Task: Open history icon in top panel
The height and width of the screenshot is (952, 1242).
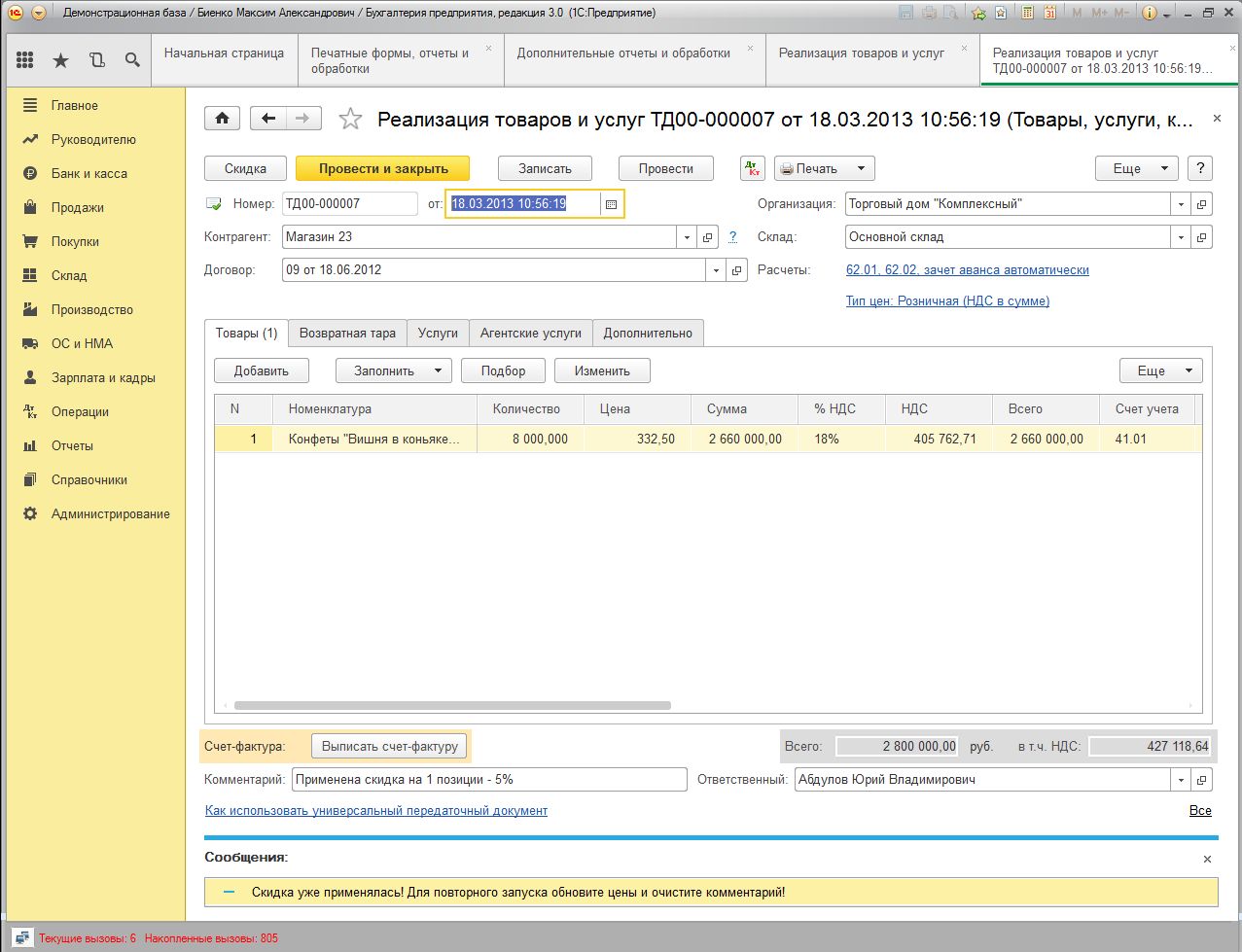Action: [x=96, y=60]
